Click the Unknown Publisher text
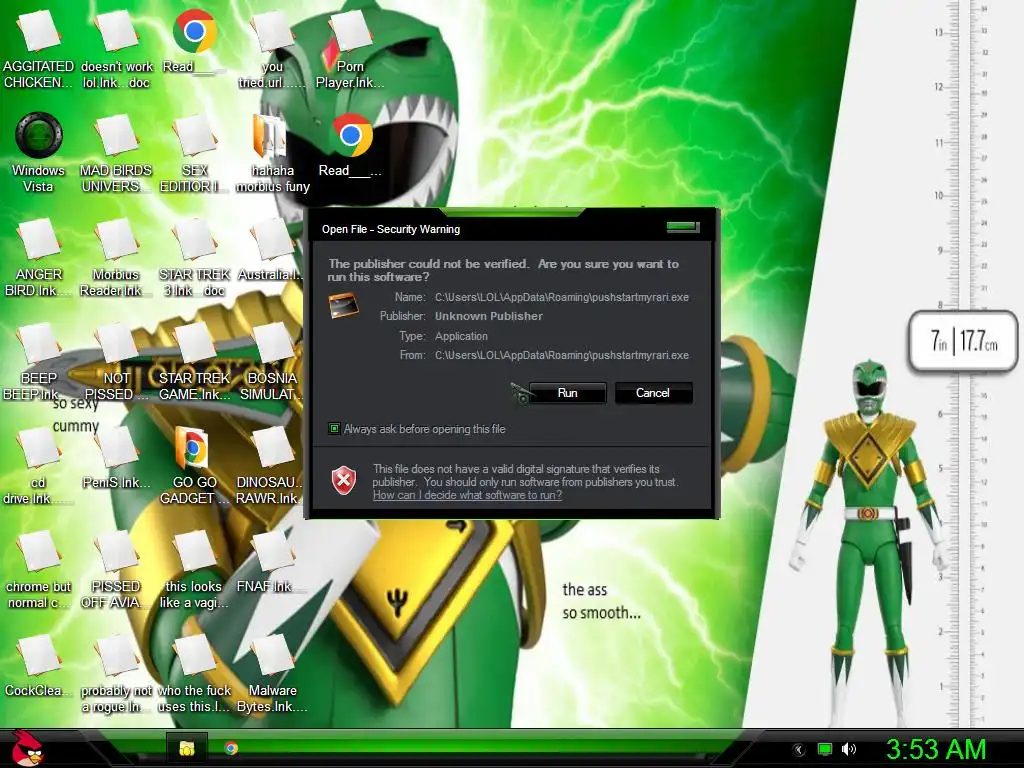The image size is (1024, 768). coord(488,316)
